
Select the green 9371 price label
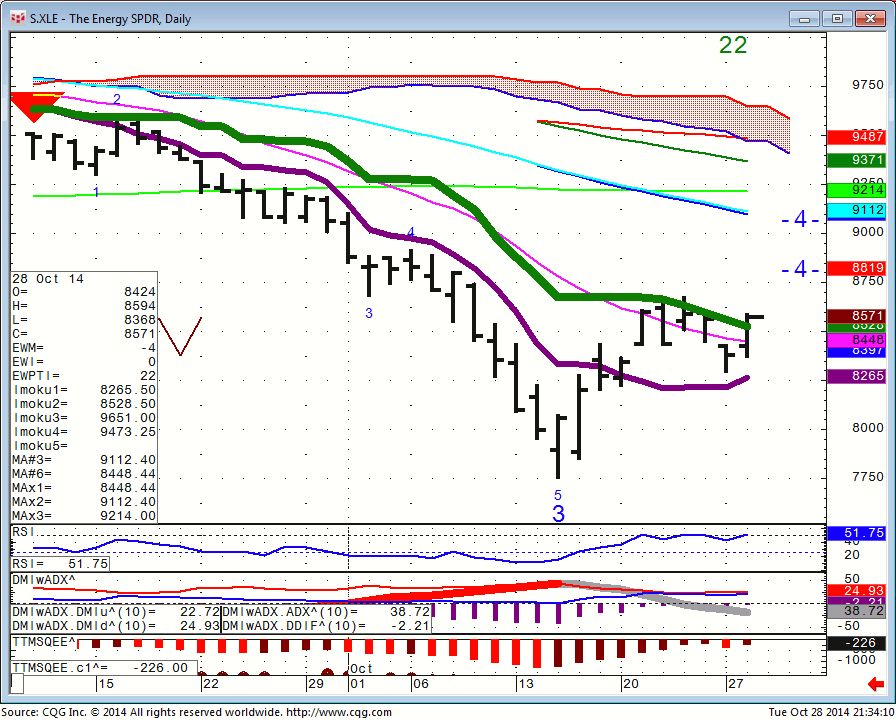click(x=856, y=160)
